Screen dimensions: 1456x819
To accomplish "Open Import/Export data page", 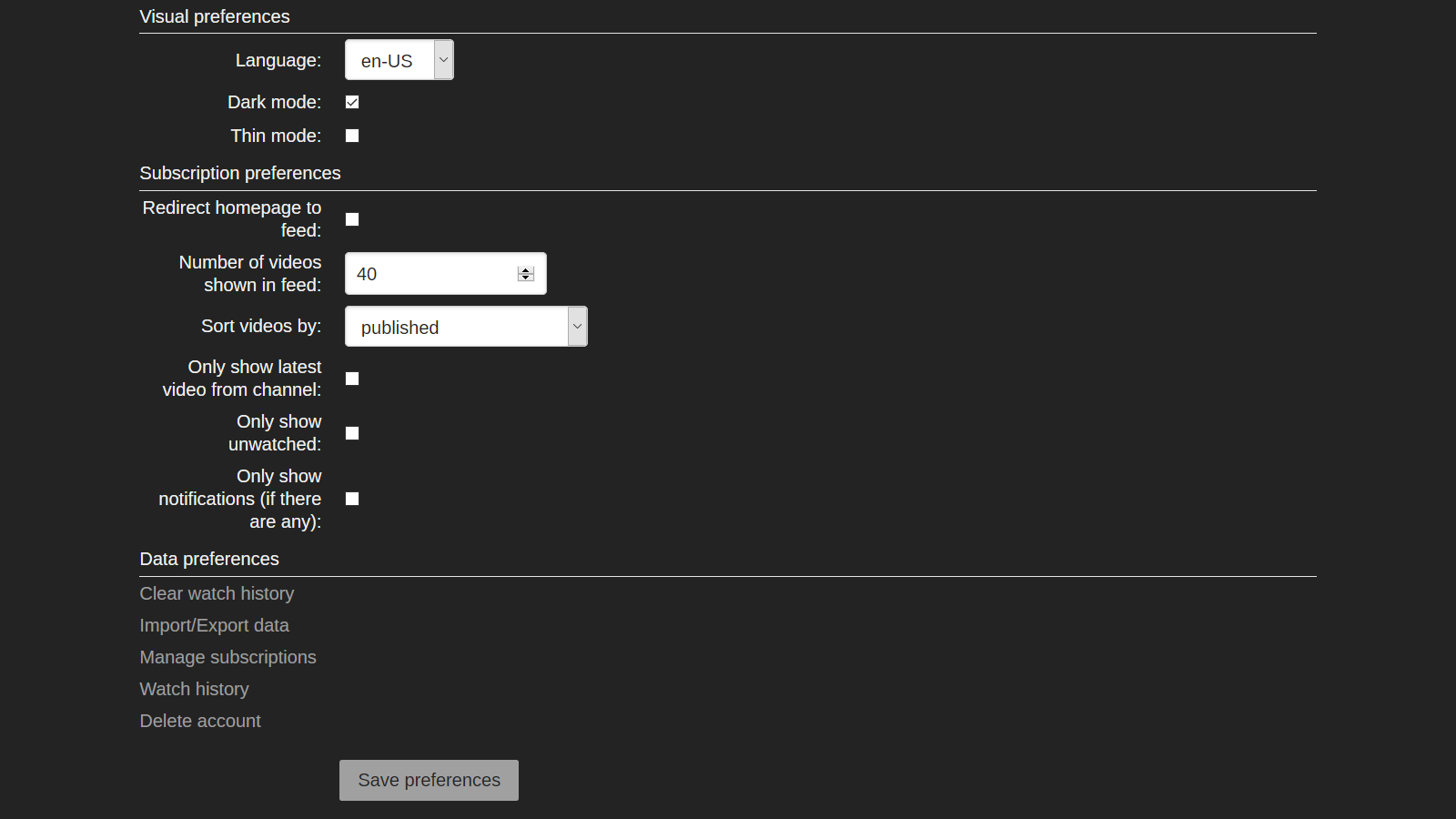I will (214, 625).
